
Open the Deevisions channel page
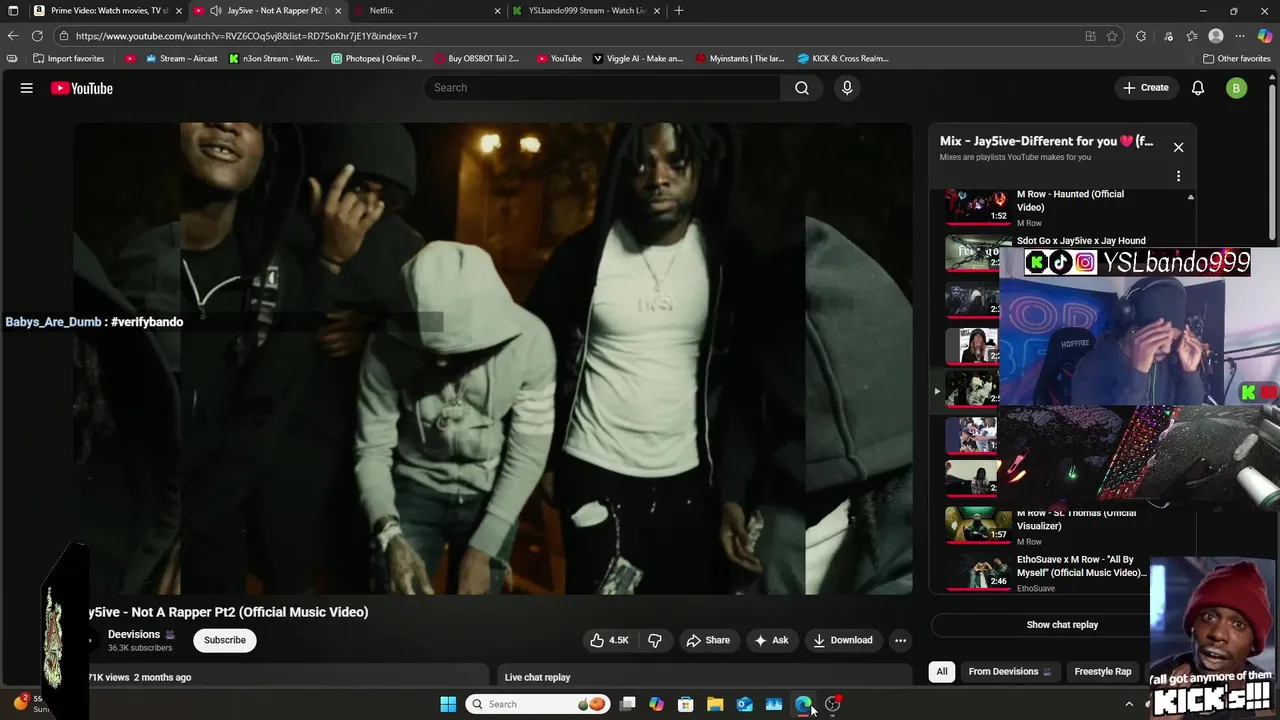pos(134,634)
